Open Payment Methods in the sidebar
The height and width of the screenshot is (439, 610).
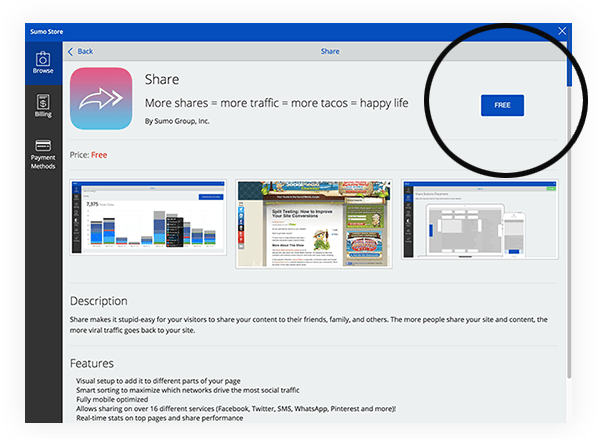pos(43,154)
